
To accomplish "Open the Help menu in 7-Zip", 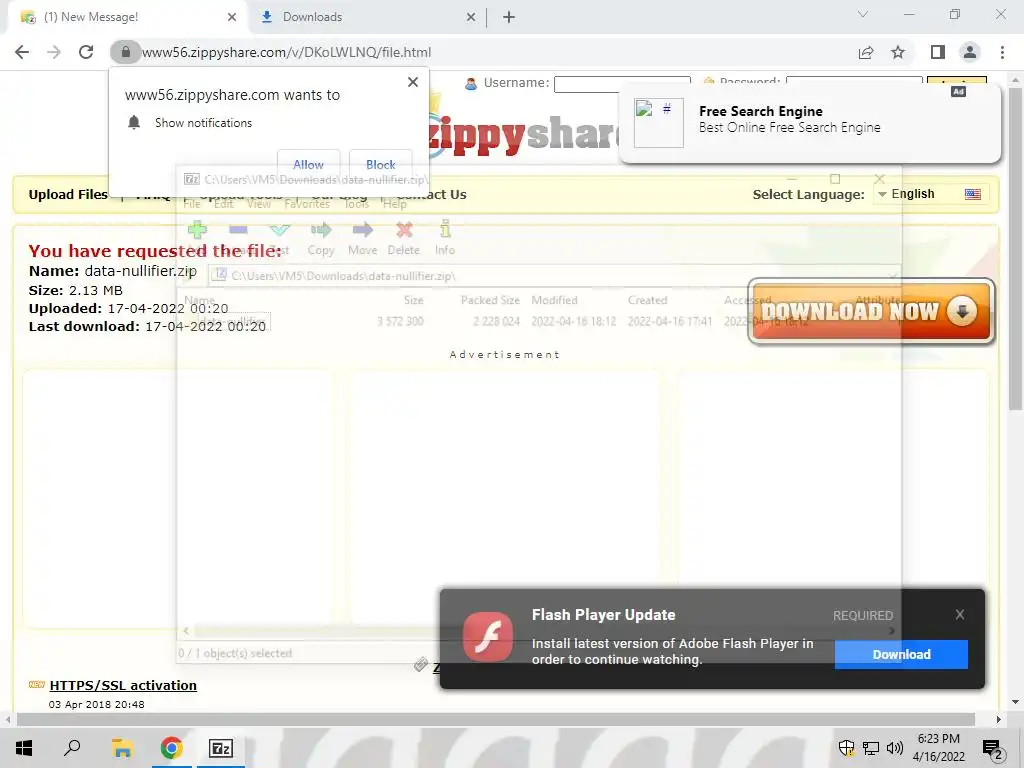I will (394, 204).
